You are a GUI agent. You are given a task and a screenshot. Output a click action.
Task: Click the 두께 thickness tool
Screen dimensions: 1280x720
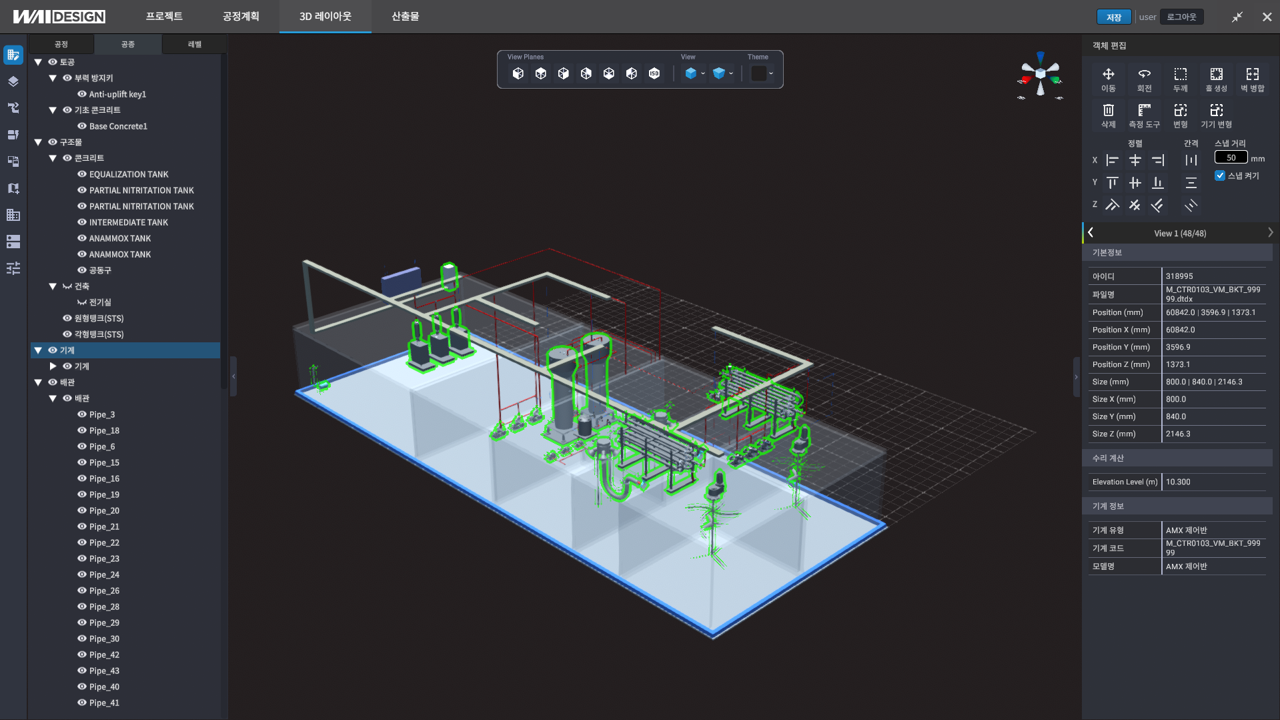1180,80
